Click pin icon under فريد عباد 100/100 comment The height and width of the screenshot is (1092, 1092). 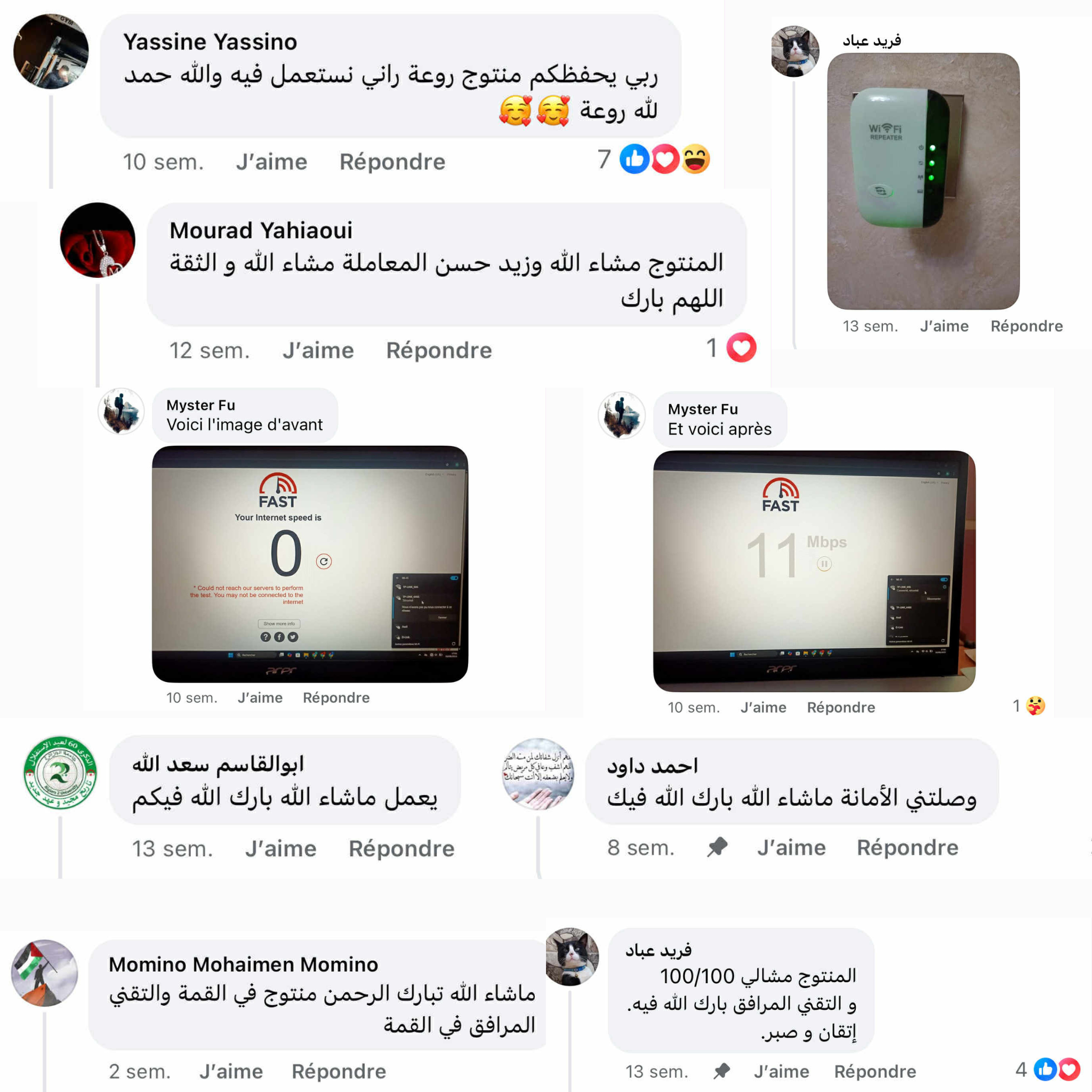[x=721, y=1071]
